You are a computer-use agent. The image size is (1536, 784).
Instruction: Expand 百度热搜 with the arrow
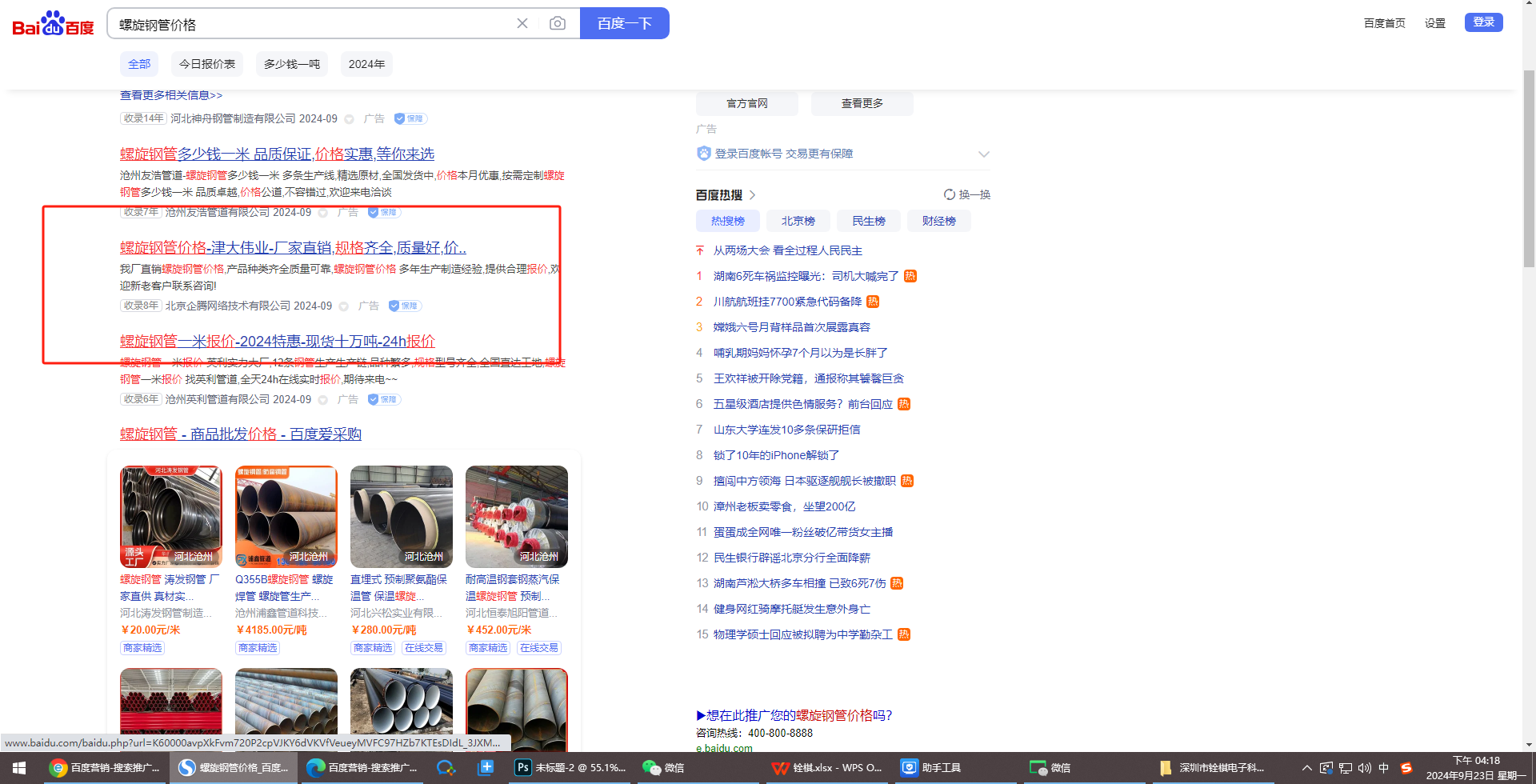tap(752, 195)
